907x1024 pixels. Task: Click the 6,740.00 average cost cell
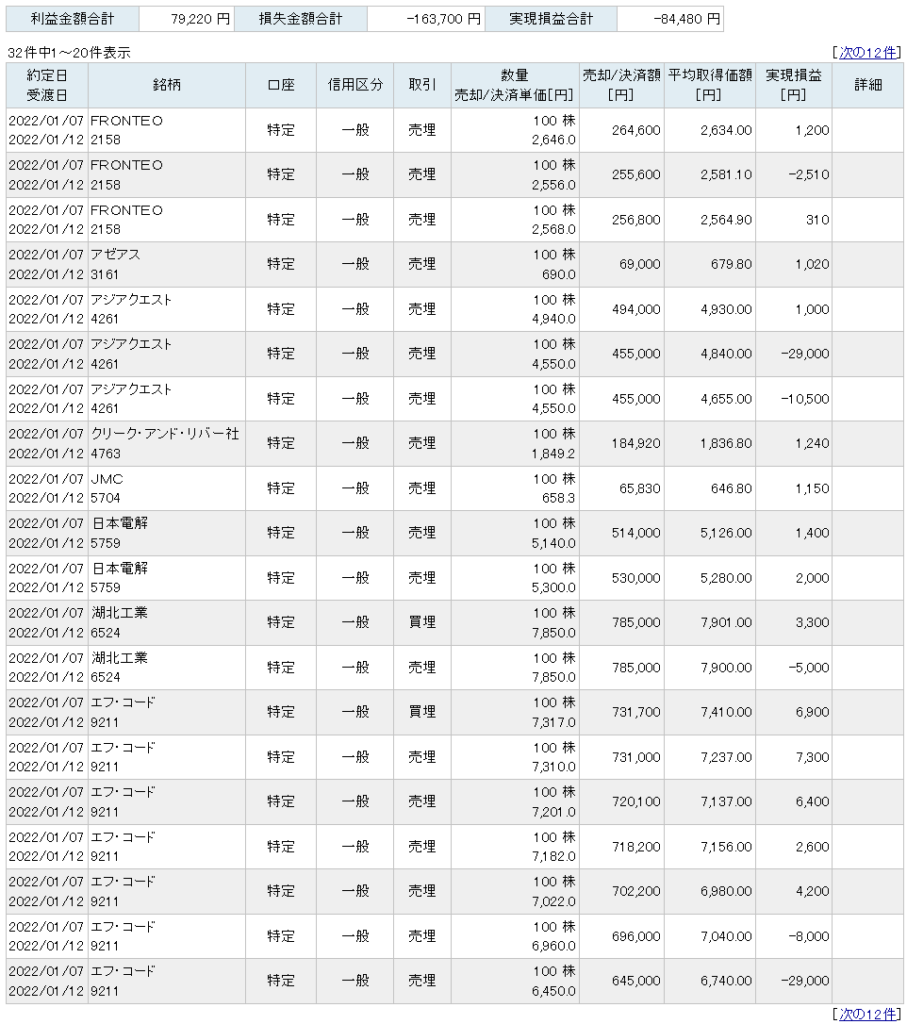point(726,980)
